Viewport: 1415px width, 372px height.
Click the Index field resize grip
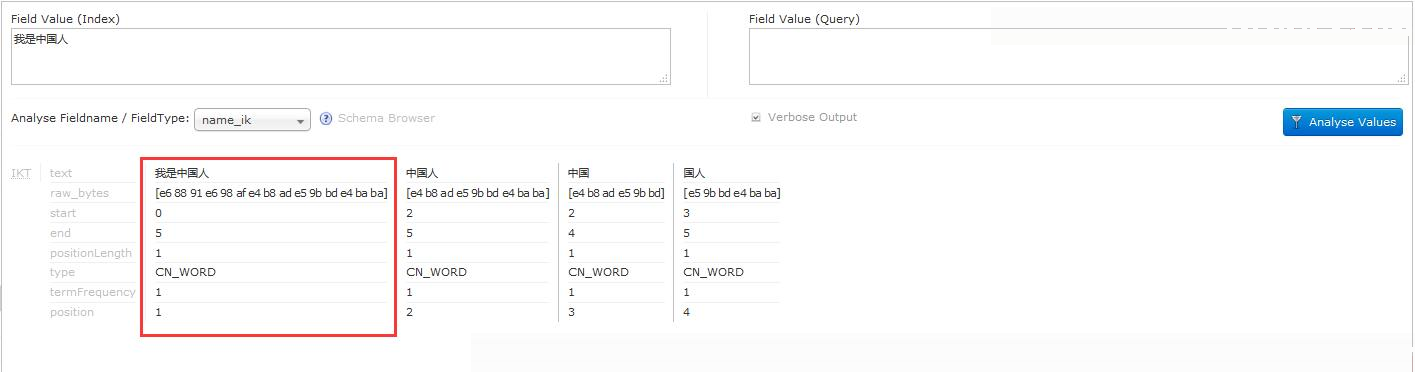pos(665,78)
